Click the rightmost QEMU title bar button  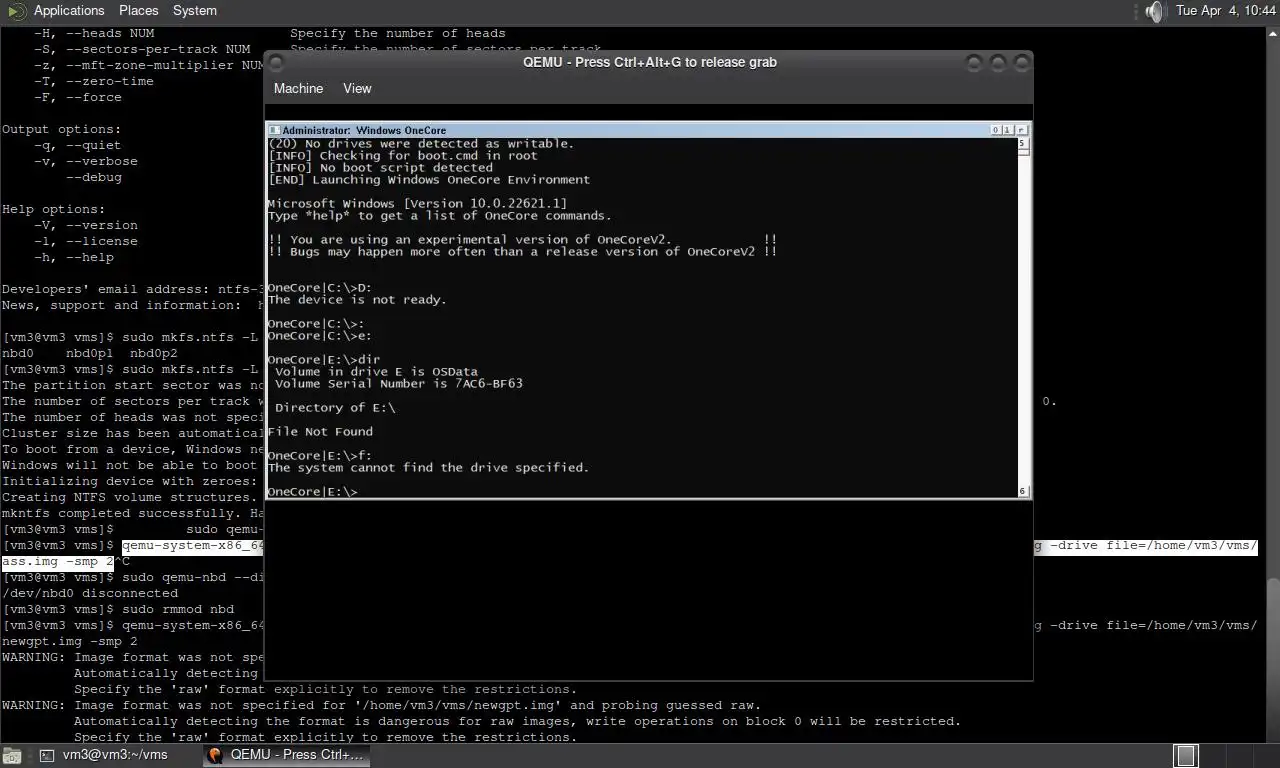click(1020, 62)
